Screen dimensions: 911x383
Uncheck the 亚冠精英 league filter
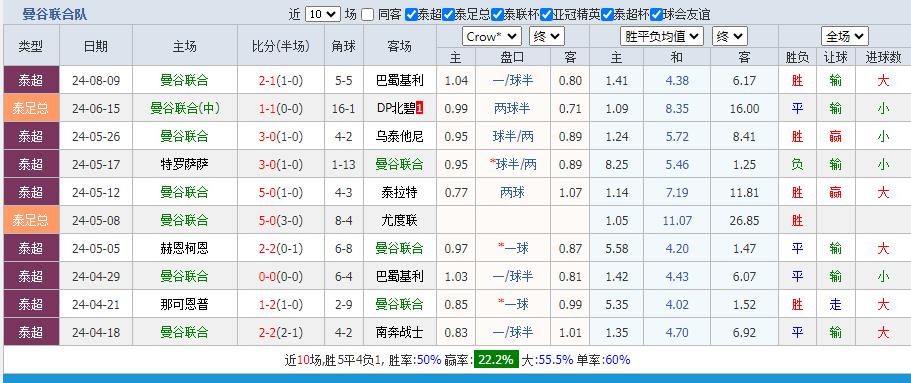pyautogui.click(x=545, y=15)
